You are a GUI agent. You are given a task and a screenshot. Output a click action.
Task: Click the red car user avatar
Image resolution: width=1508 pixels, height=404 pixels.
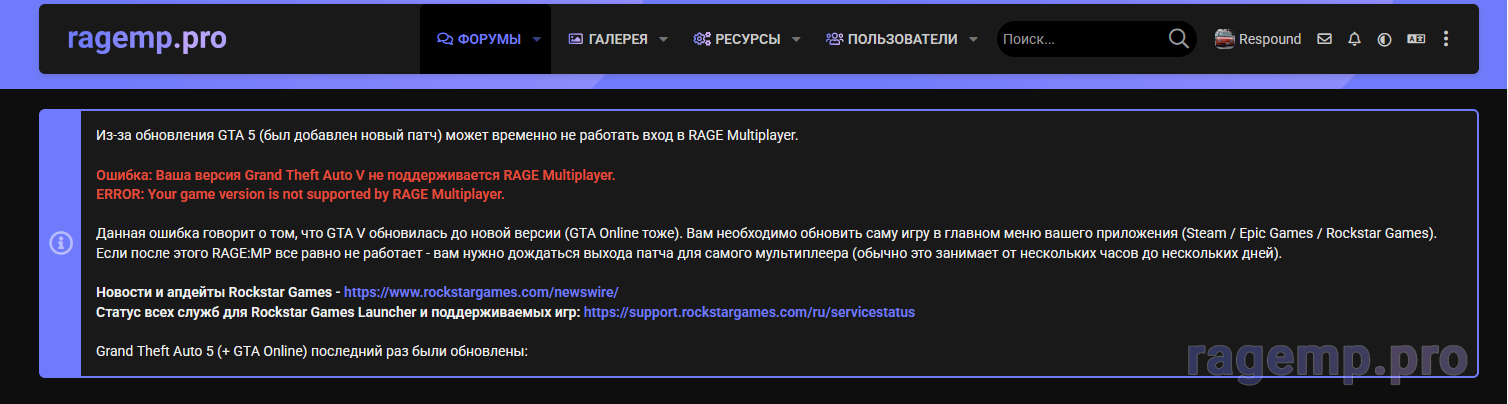(1224, 39)
